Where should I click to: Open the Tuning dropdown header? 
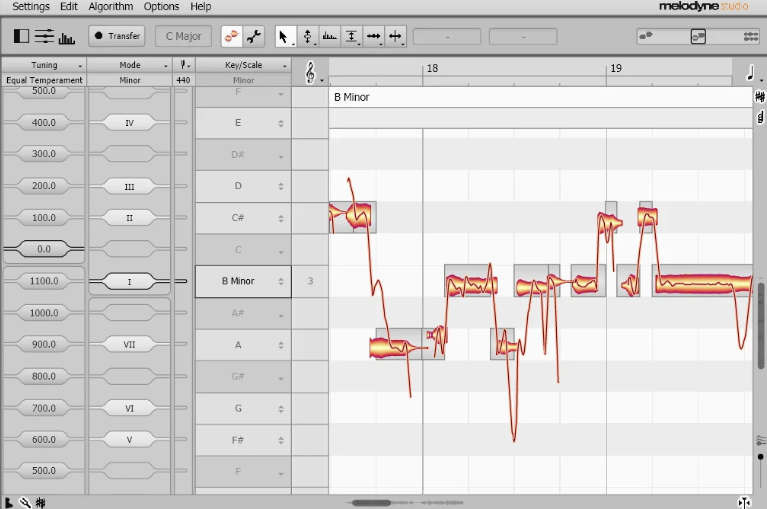tap(44, 65)
